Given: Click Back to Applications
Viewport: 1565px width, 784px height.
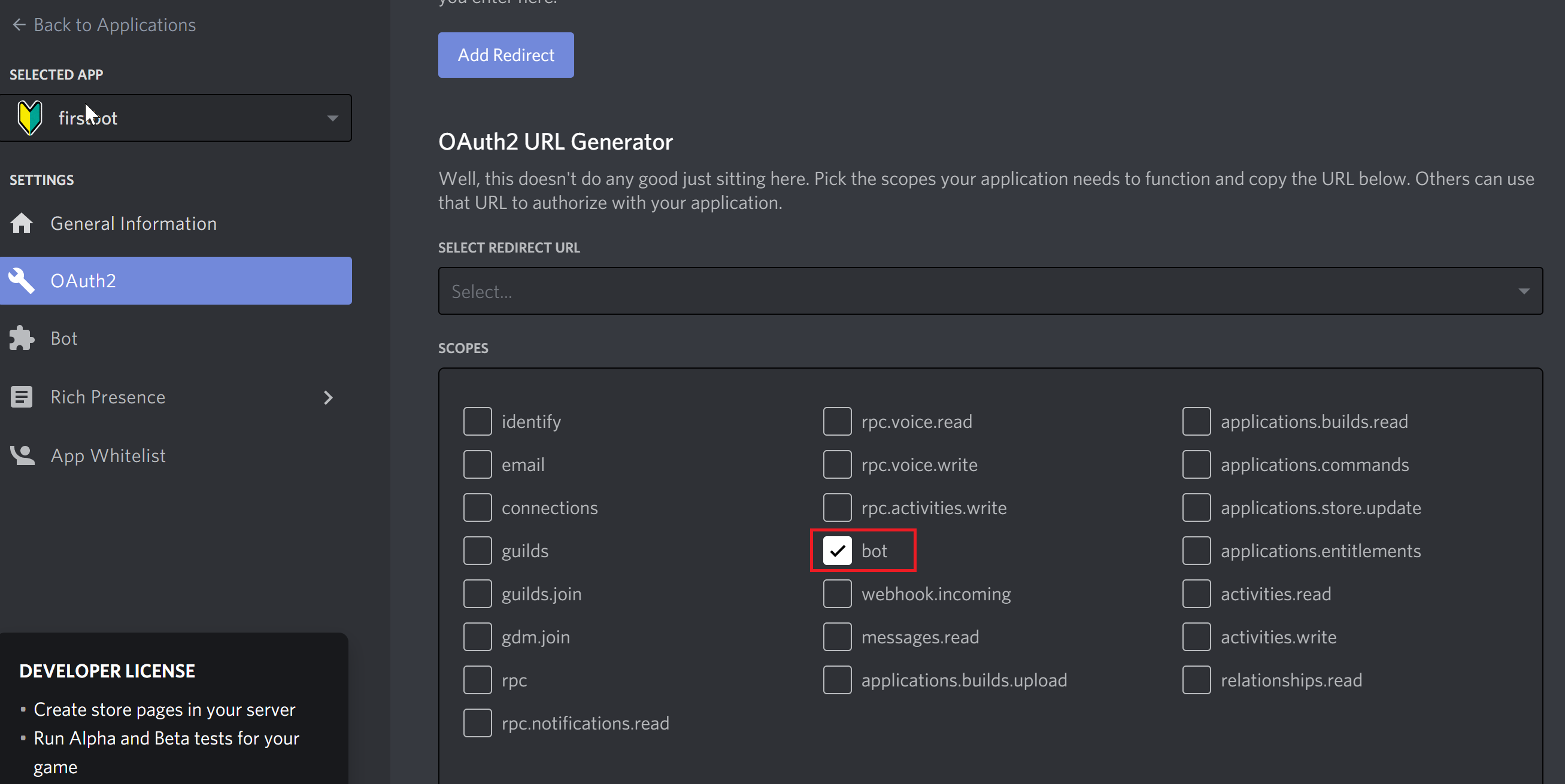Looking at the screenshot, I should [115, 25].
